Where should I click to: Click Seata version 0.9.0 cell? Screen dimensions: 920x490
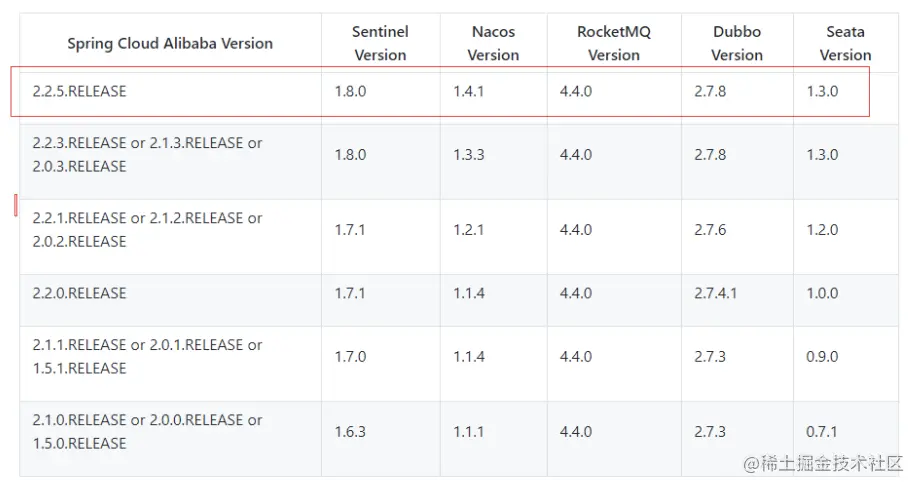[822, 356]
